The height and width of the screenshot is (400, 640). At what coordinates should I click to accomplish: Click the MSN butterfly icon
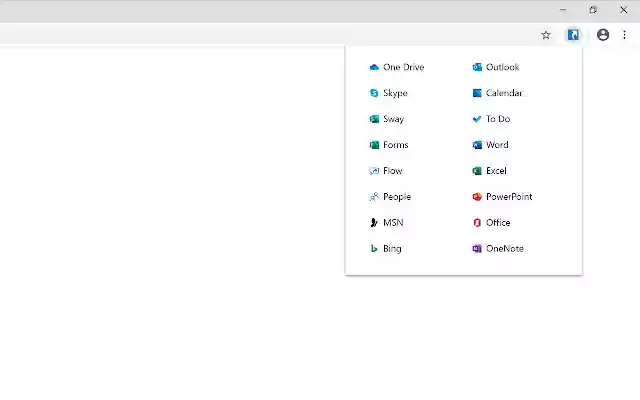click(x=374, y=223)
